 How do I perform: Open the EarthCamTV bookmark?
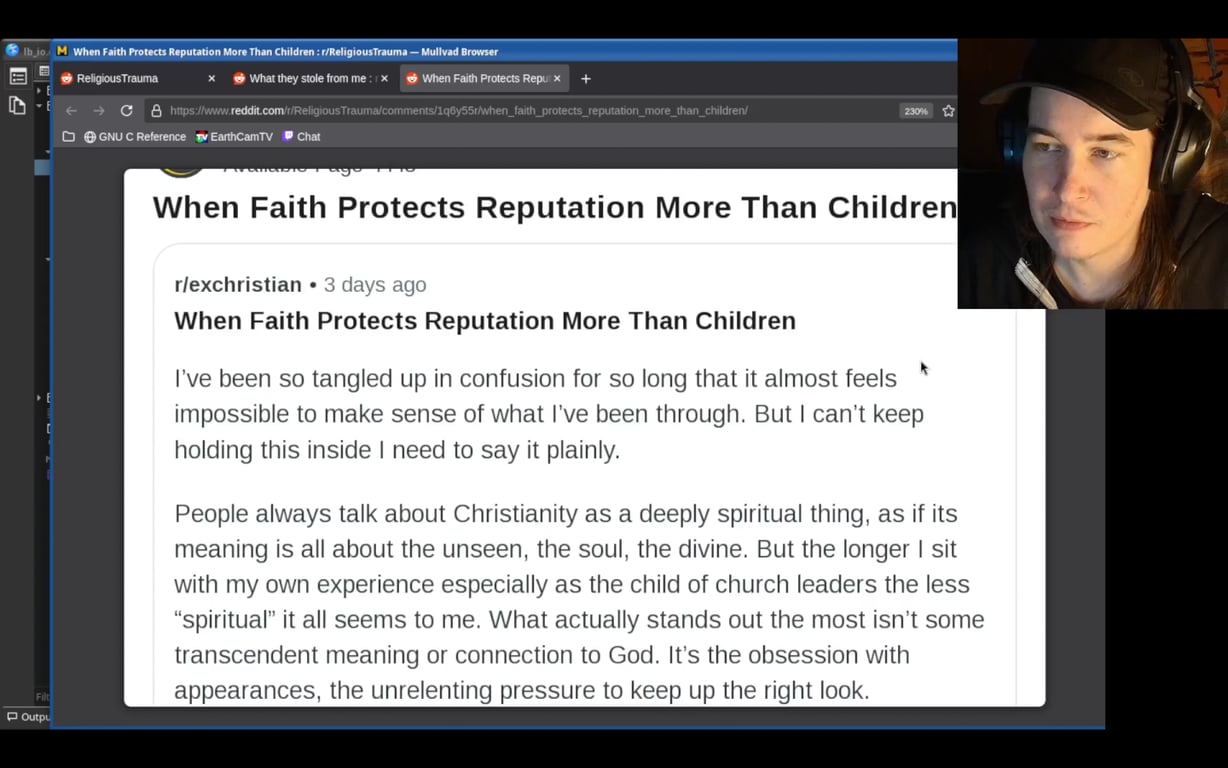pos(234,136)
